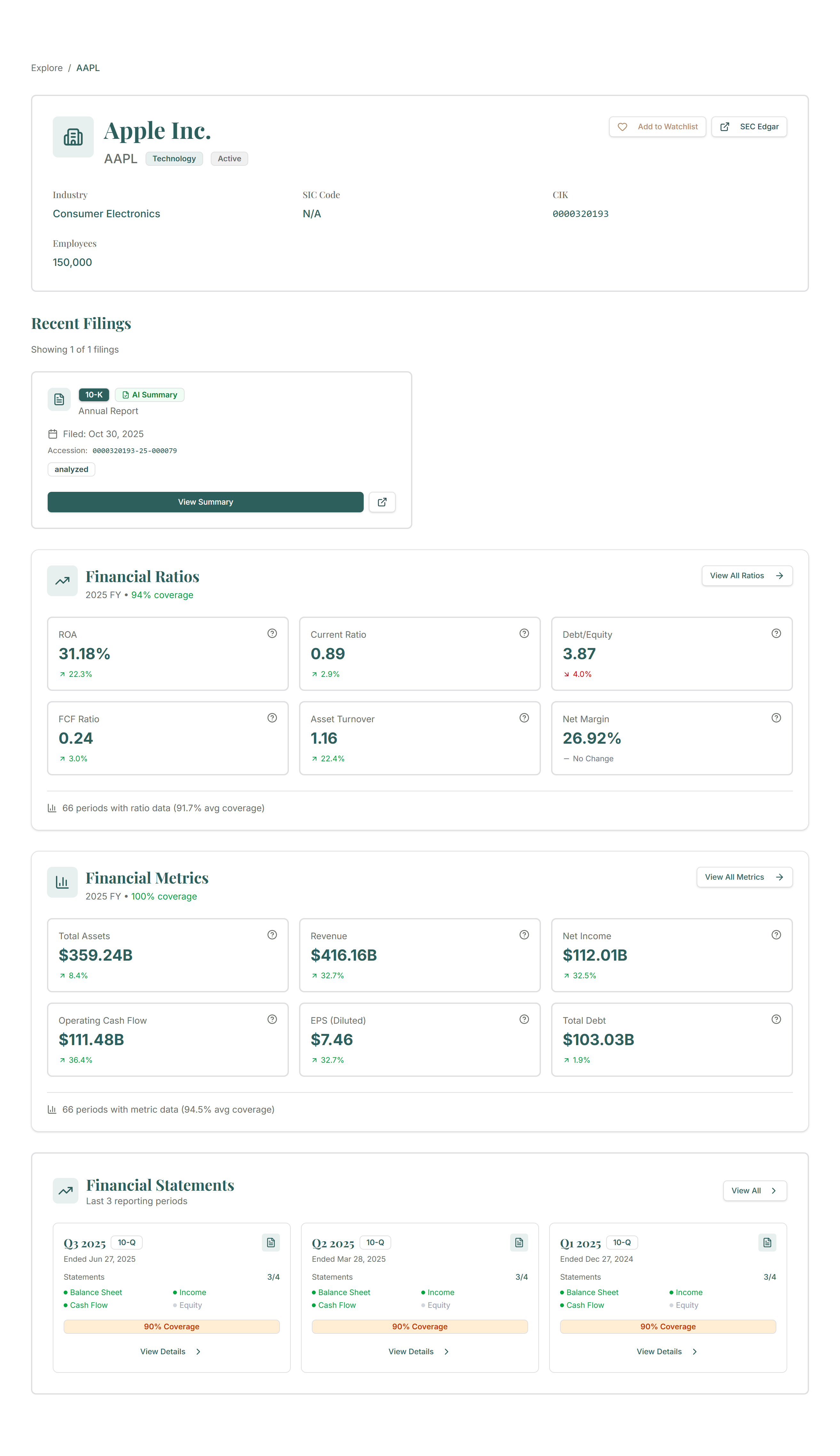Screen dimensions: 840x1456
Task: Click the 90% Coverage bar on Q2 2025
Action: click(419, 1326)
